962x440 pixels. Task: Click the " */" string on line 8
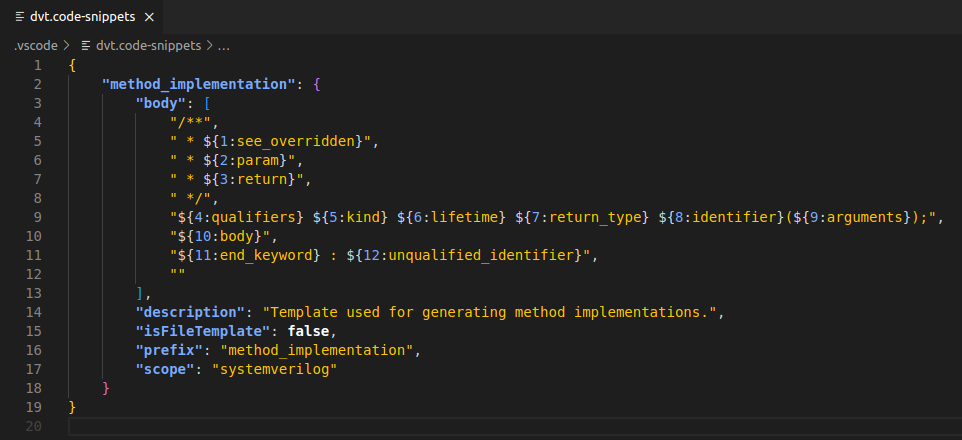click(191, 198)
